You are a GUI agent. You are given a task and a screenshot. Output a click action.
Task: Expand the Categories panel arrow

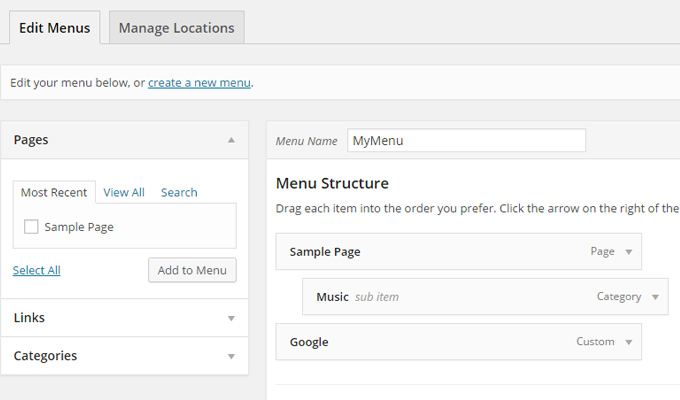231,357
